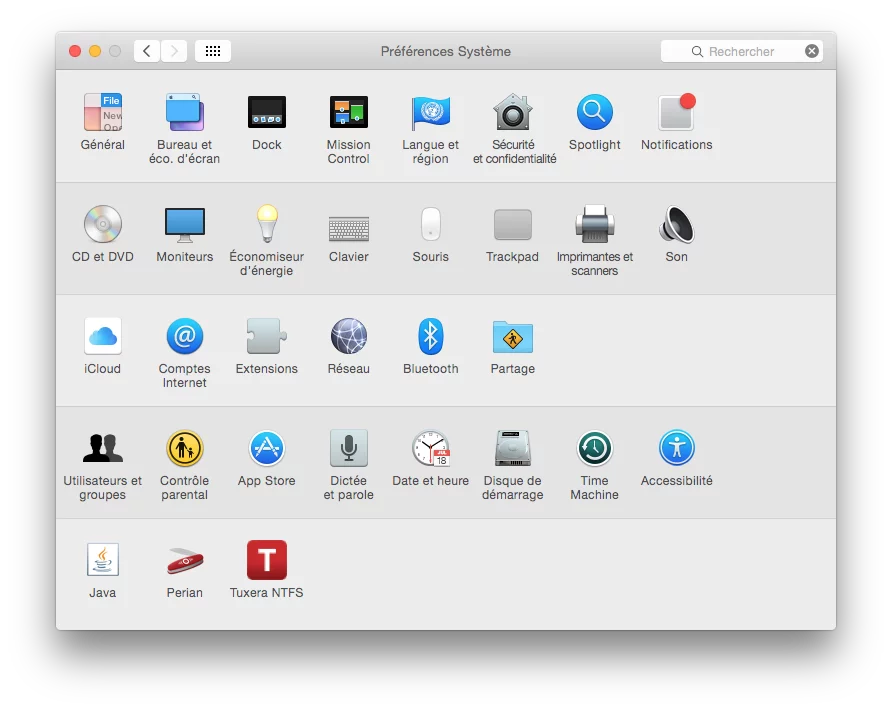This screenshot has height=710, width=892.
Task: Close the Préférences Système window
Action: tap(75, 51)
